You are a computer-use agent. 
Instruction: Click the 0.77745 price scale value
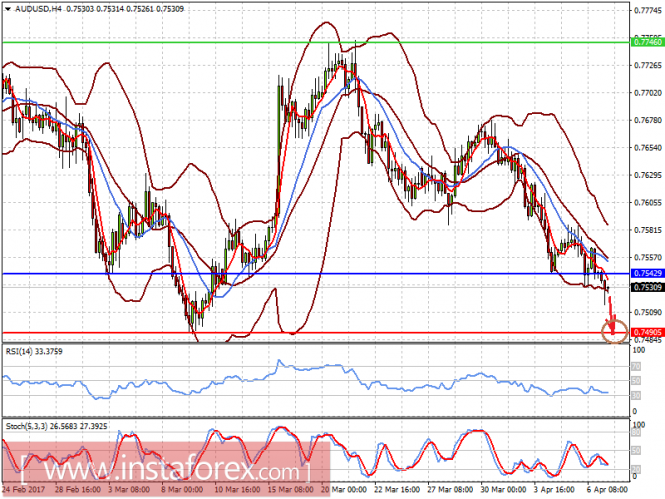coord(648,10)
